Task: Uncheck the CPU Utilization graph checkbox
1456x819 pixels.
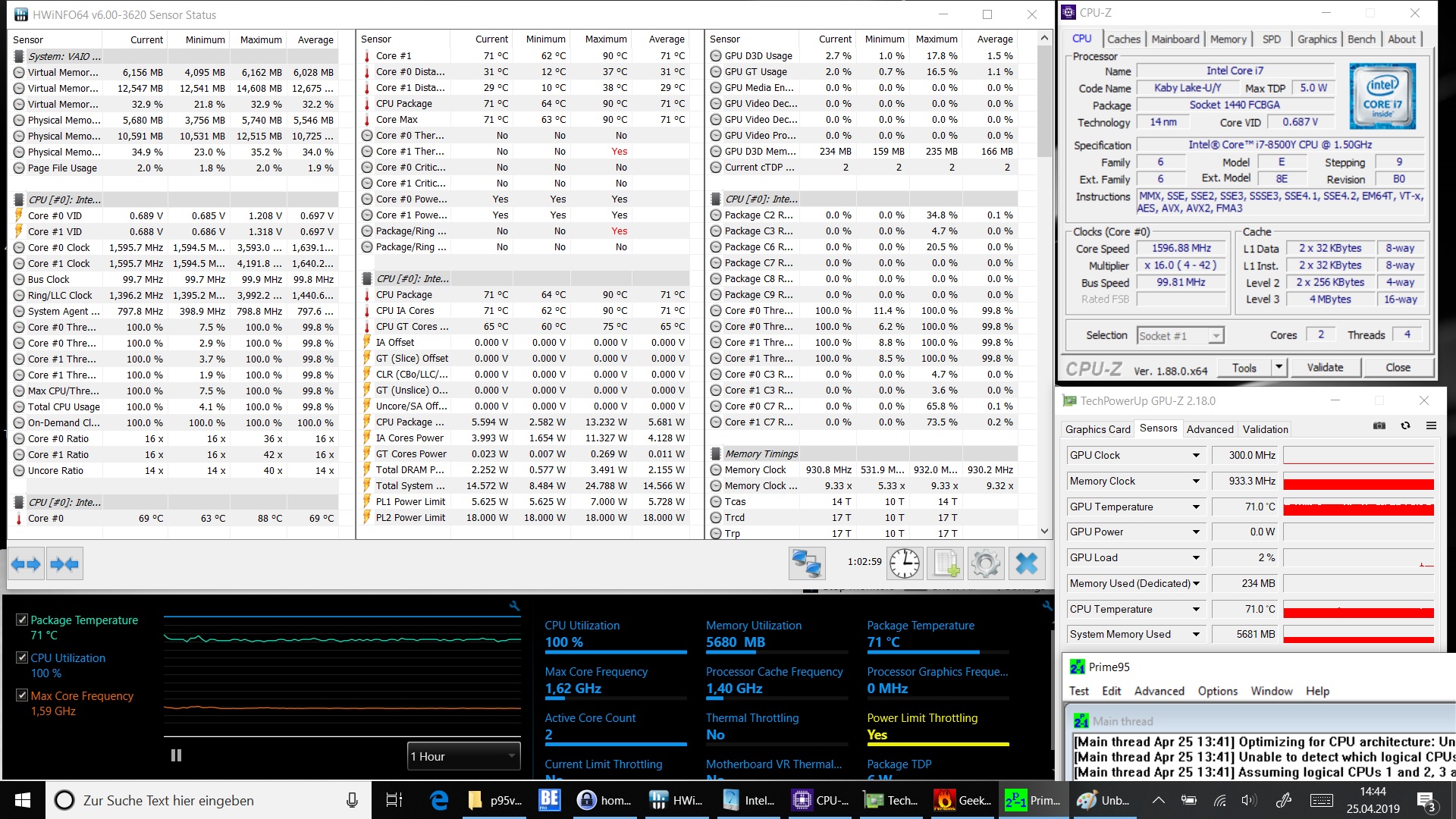Action: pos(22,657)
